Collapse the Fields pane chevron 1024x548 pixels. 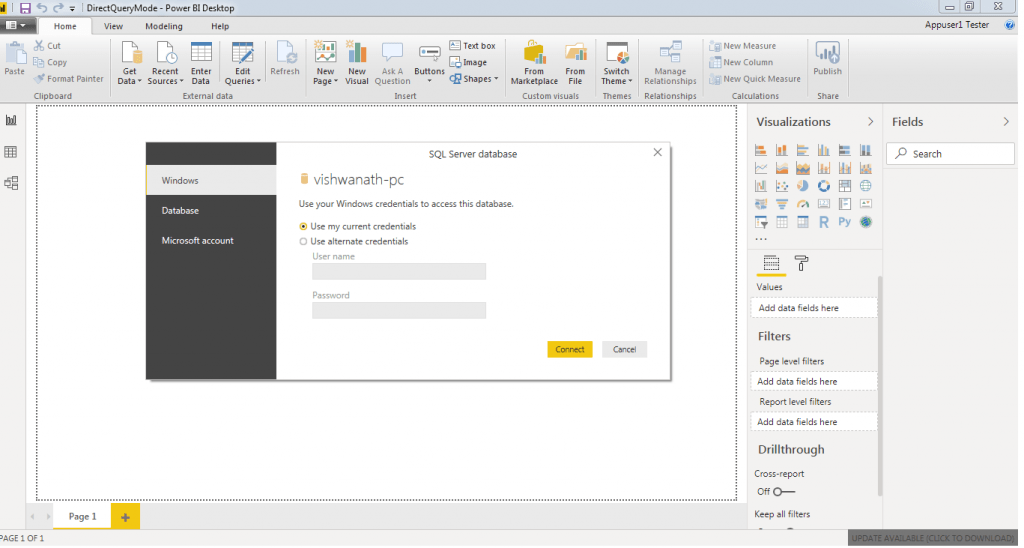point(1006,122)
